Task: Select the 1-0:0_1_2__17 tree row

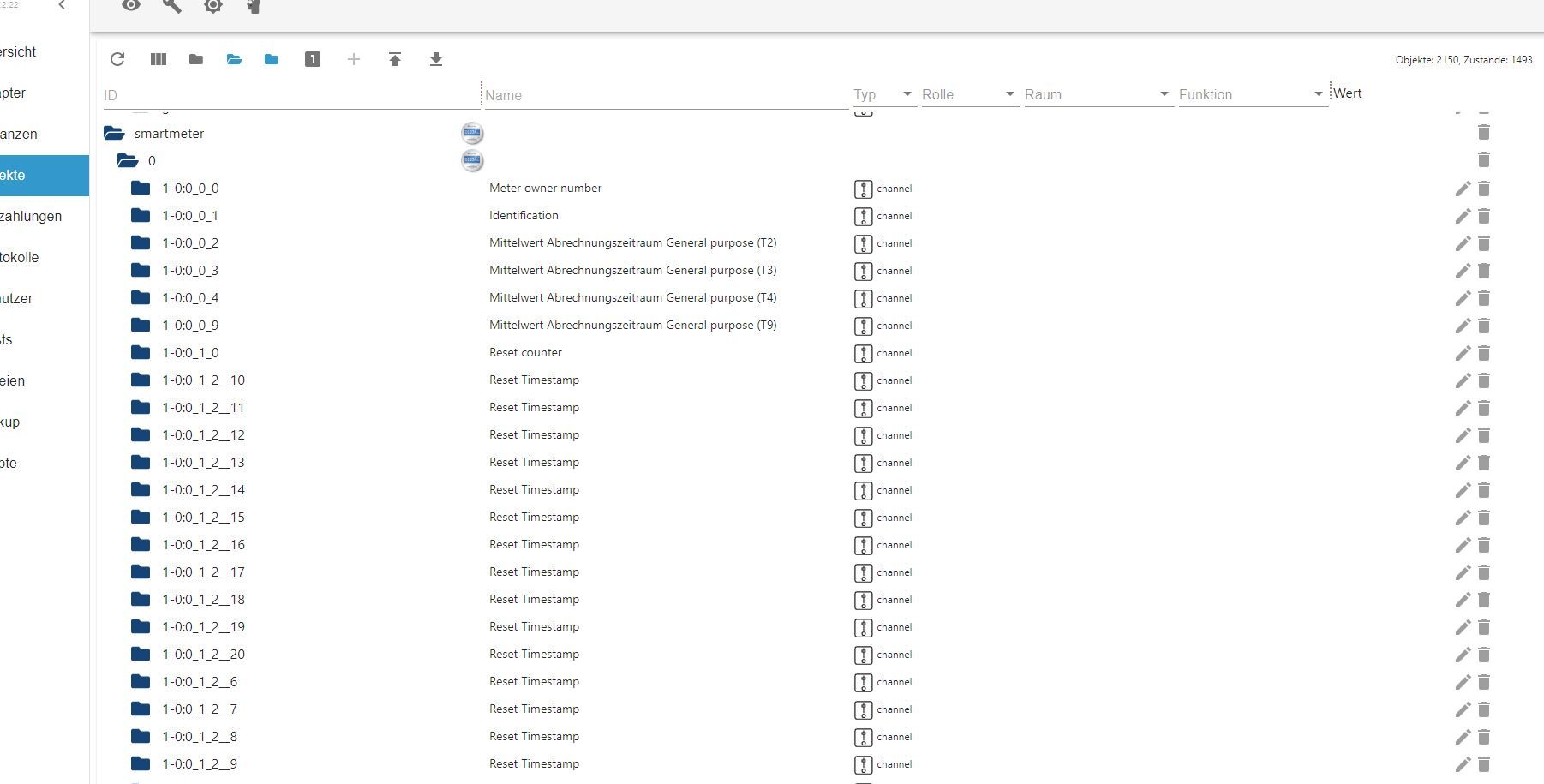Action: [x=799, y=572]
